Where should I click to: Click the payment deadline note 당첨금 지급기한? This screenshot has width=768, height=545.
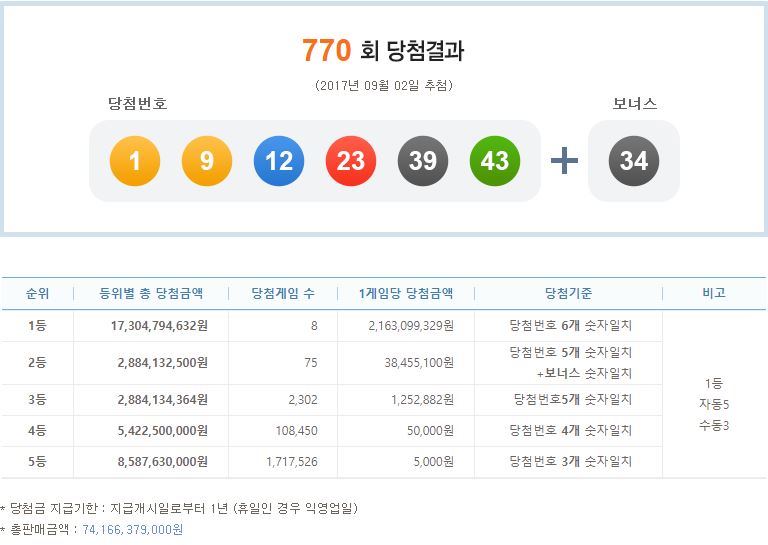click(179, 508)
